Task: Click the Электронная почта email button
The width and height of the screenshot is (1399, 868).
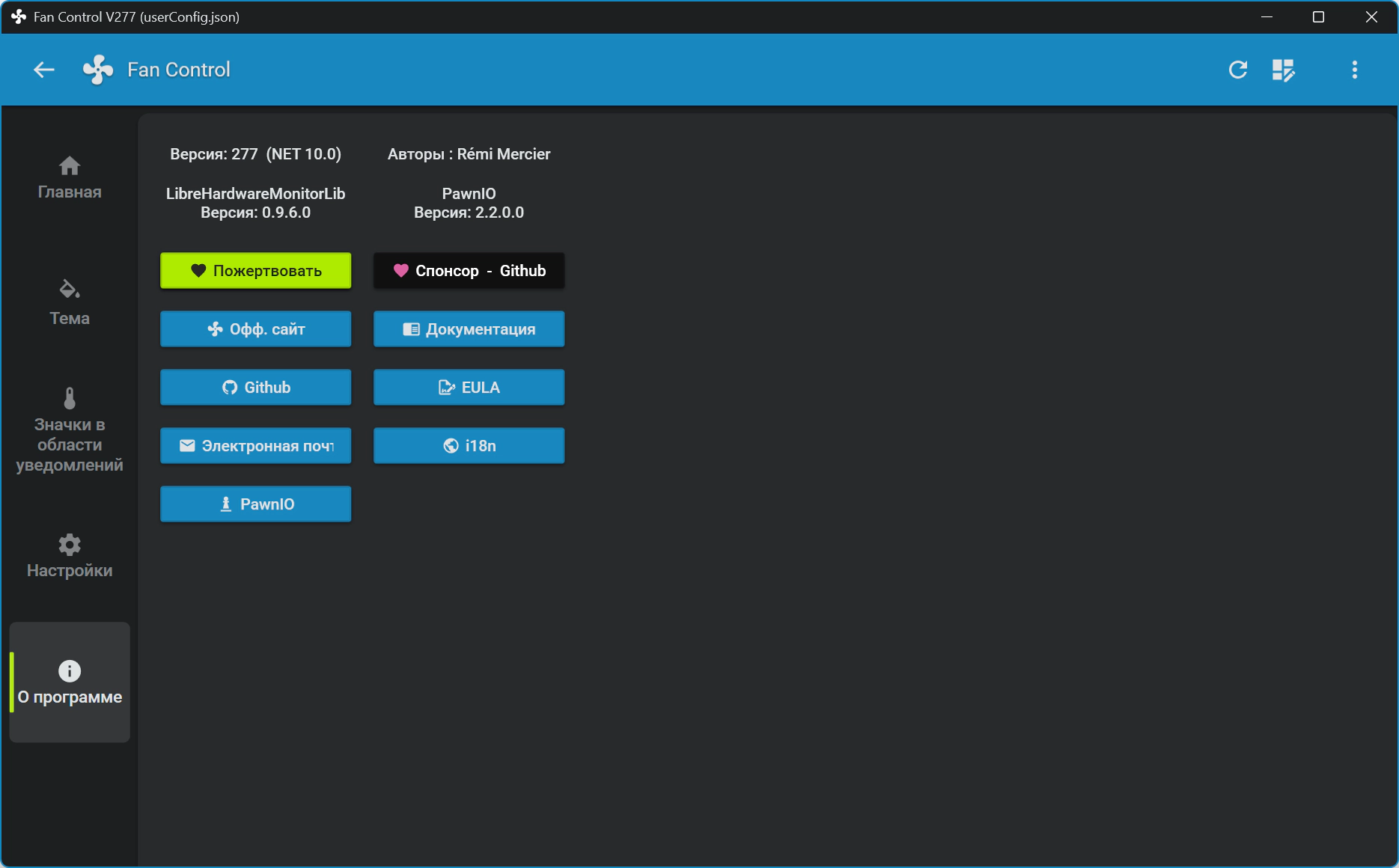Action: tap(255, 445)
